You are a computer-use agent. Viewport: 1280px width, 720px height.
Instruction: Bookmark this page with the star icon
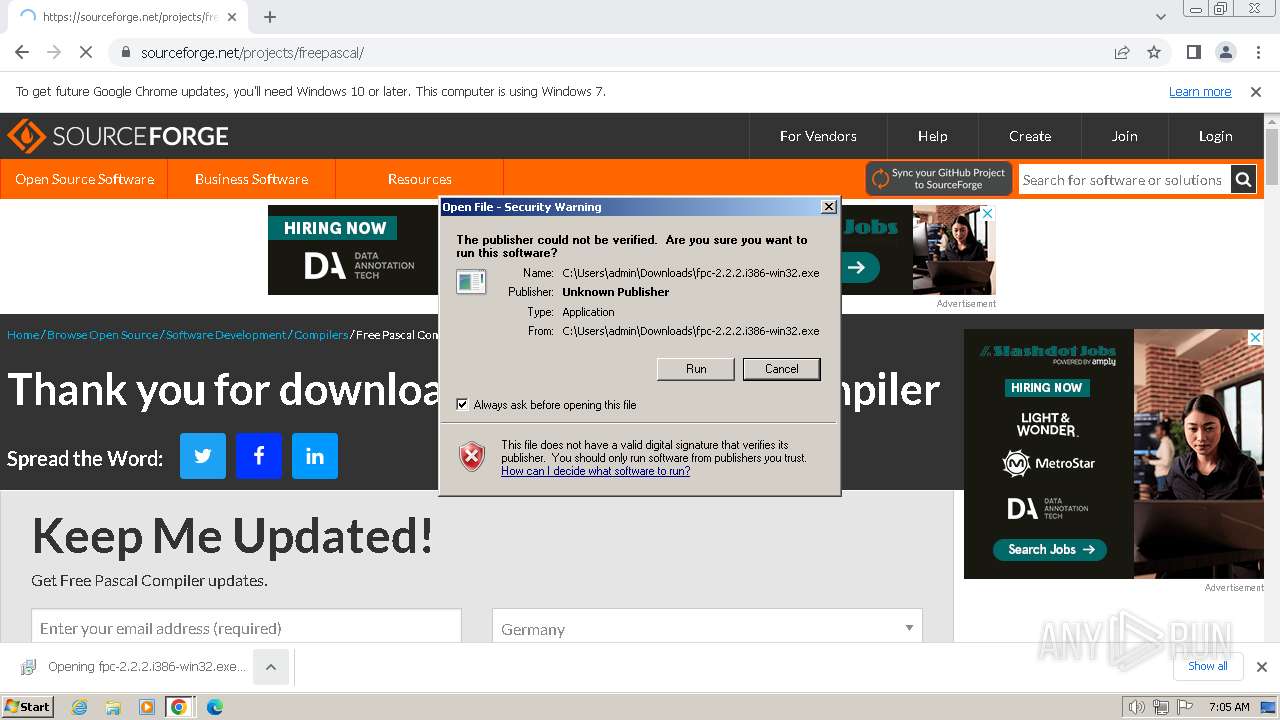[1154, 52]
